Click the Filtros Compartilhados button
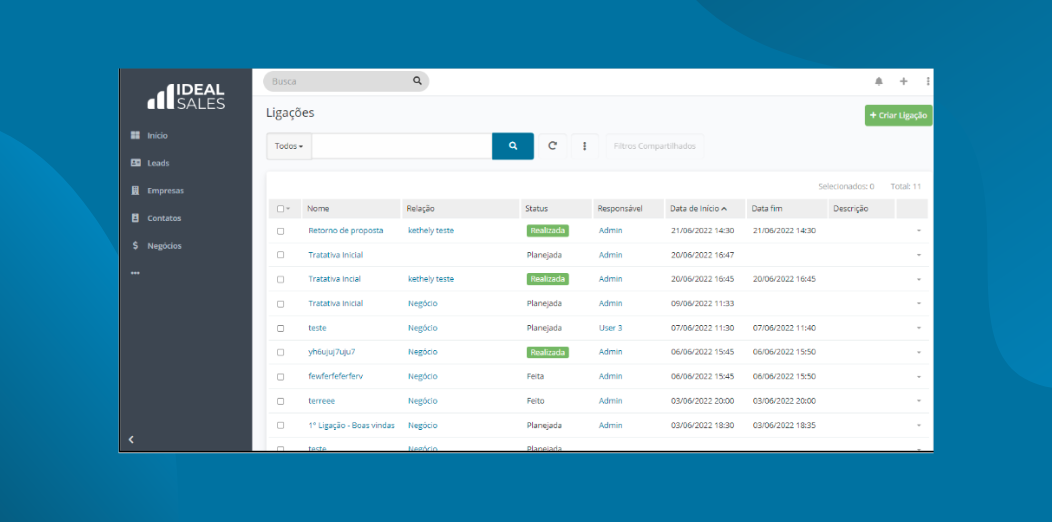This screenshot has width=1052, height=522. pyautogui.click(x=655, y=146)
